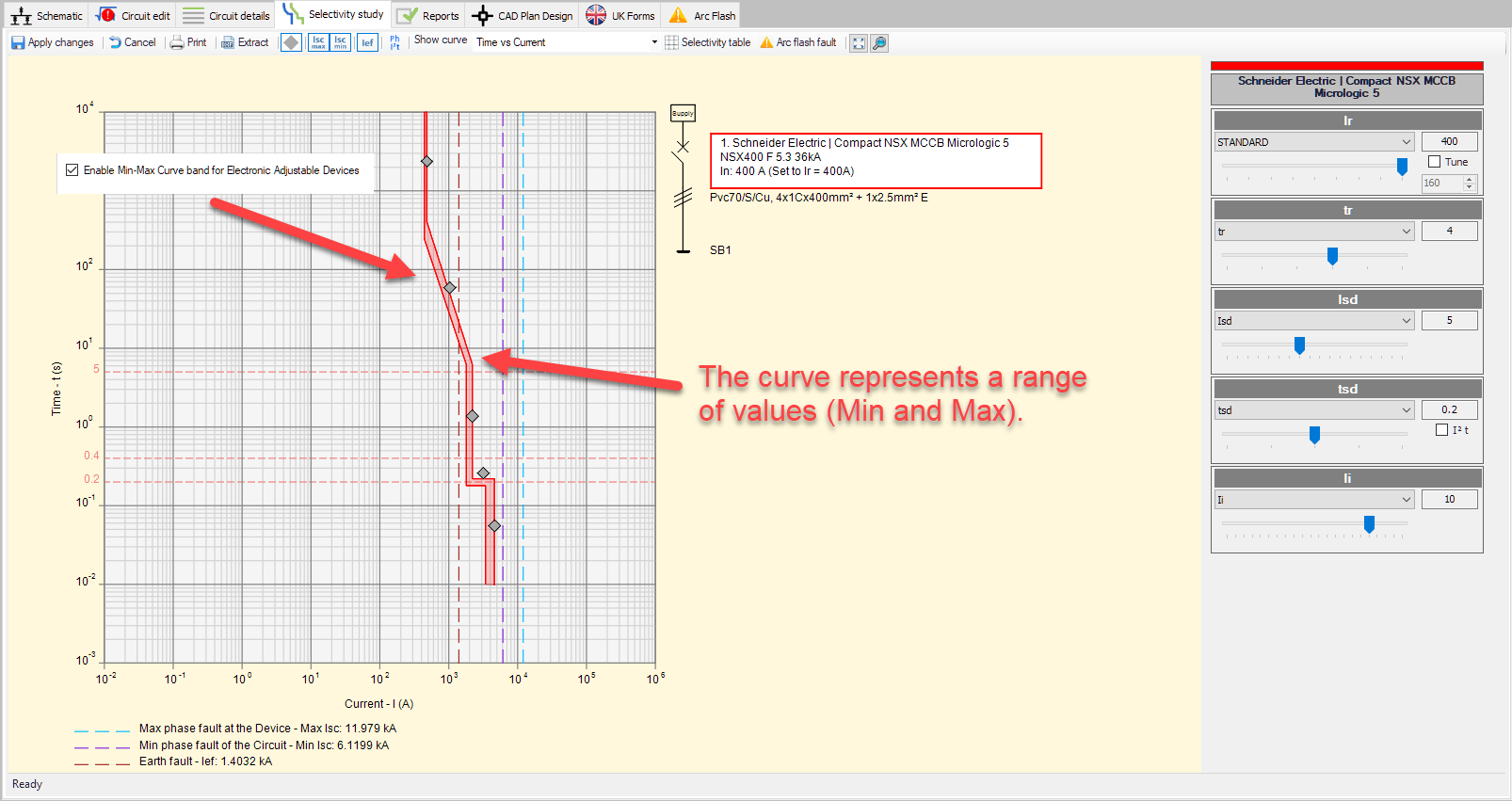The width and height of the screenshot is (1512, 801).
Task: Open the CAD Plan Design tab
Action: click(523, 15)
